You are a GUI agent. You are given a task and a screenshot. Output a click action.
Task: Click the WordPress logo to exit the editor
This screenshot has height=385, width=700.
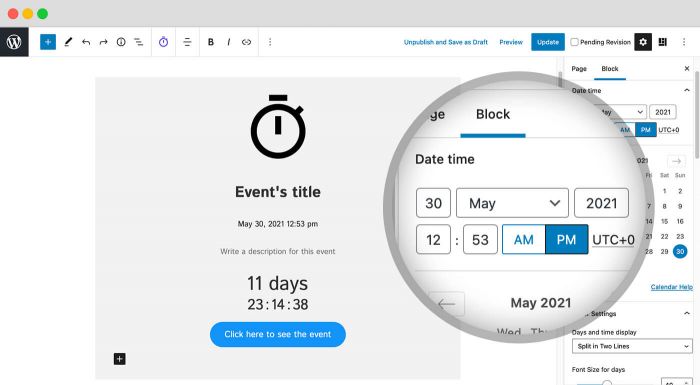coord(14,42)
